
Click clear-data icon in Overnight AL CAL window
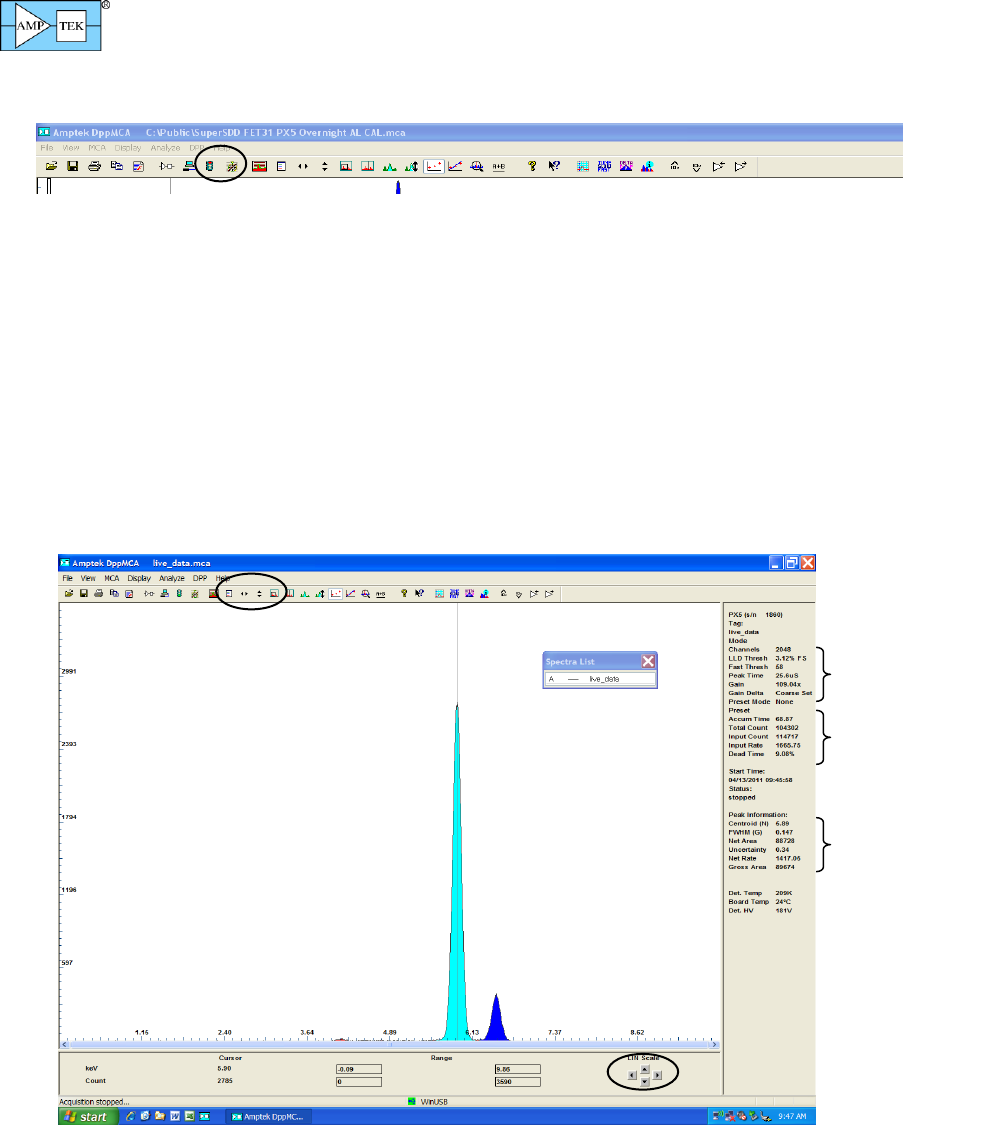[231, 166]
